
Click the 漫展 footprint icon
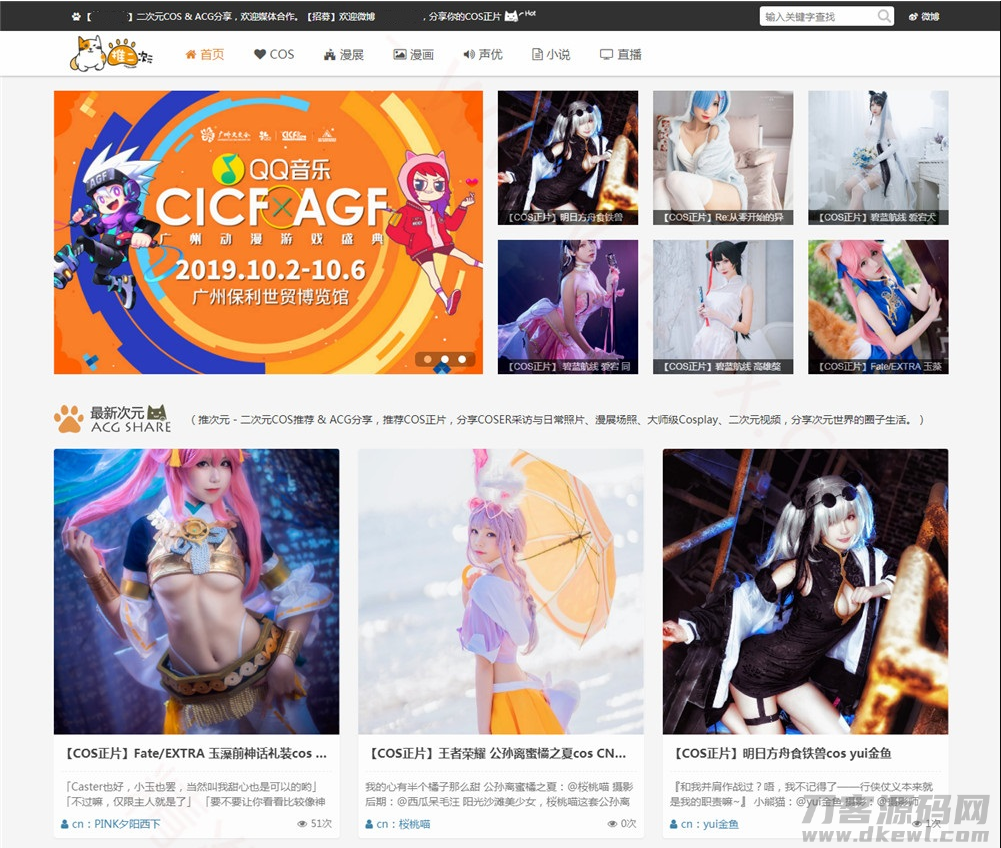(x=328, y=54)
